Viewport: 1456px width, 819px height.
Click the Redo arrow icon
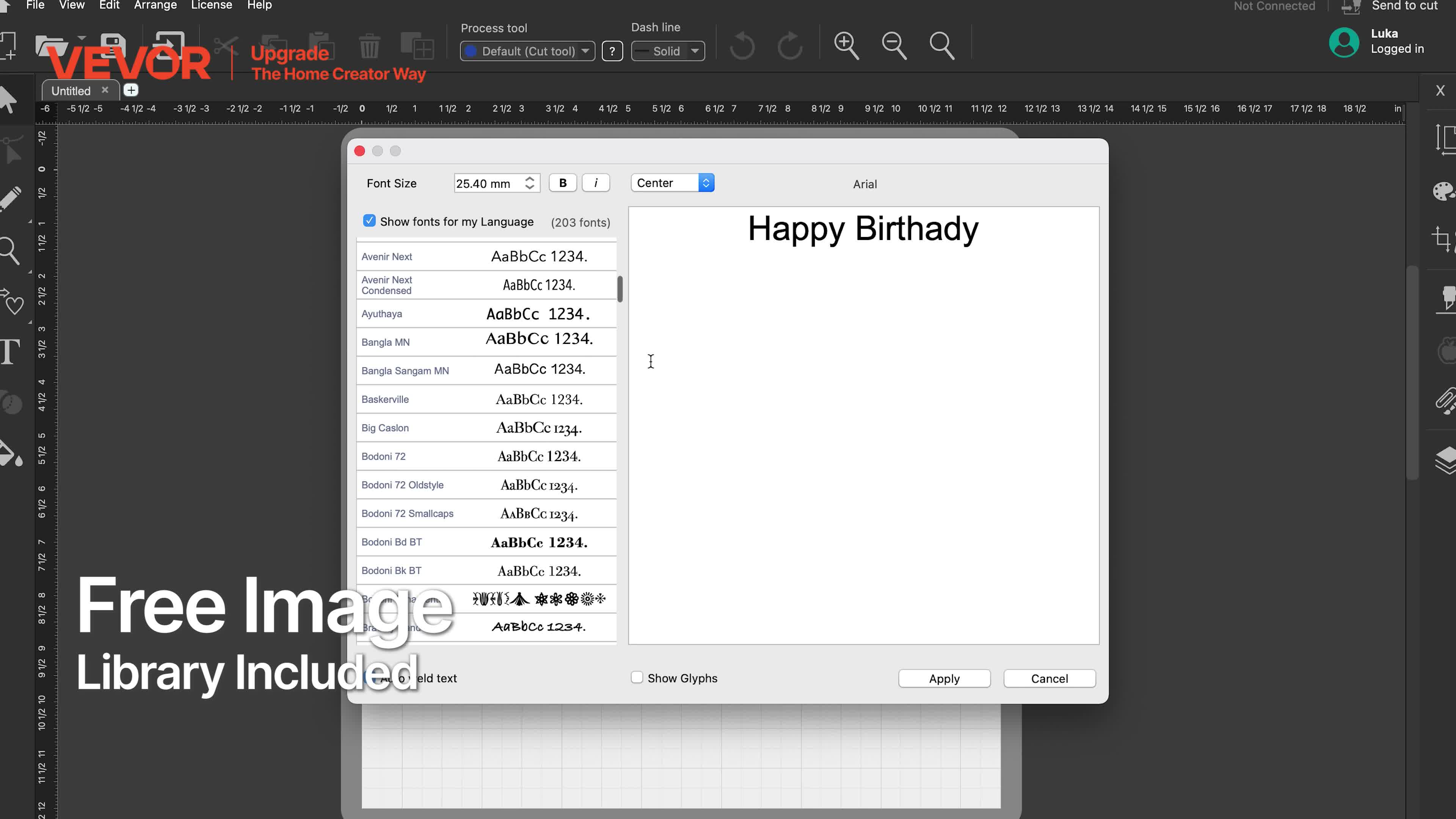pyautogui.click(x=789, y=46)
